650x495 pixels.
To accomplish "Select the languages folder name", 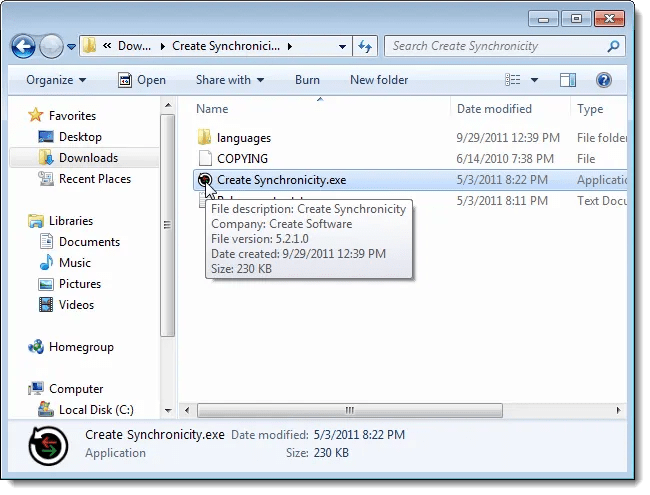I will [x=244, y=138].
